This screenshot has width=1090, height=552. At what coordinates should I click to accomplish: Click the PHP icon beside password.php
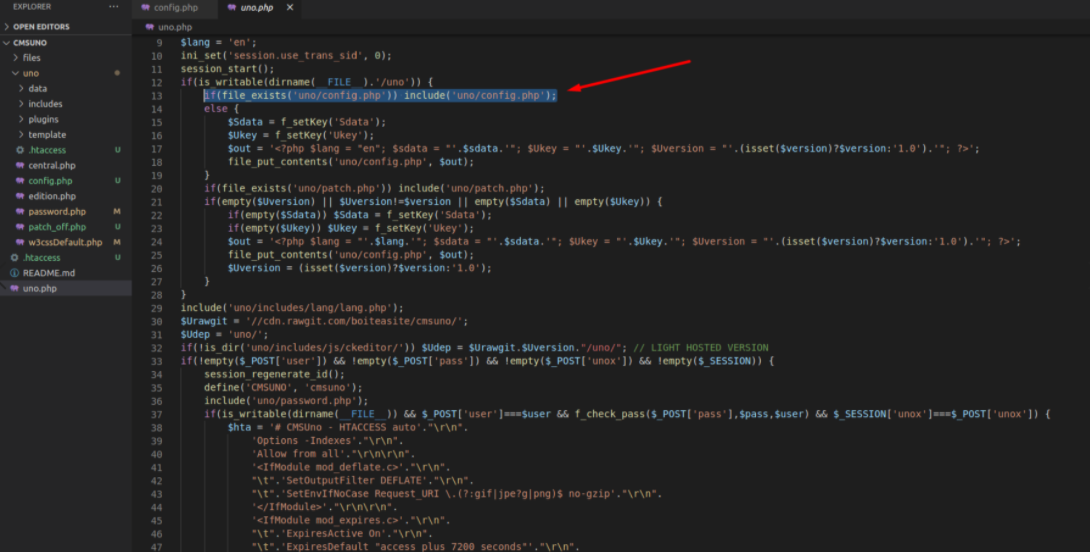tap(20, 211)
